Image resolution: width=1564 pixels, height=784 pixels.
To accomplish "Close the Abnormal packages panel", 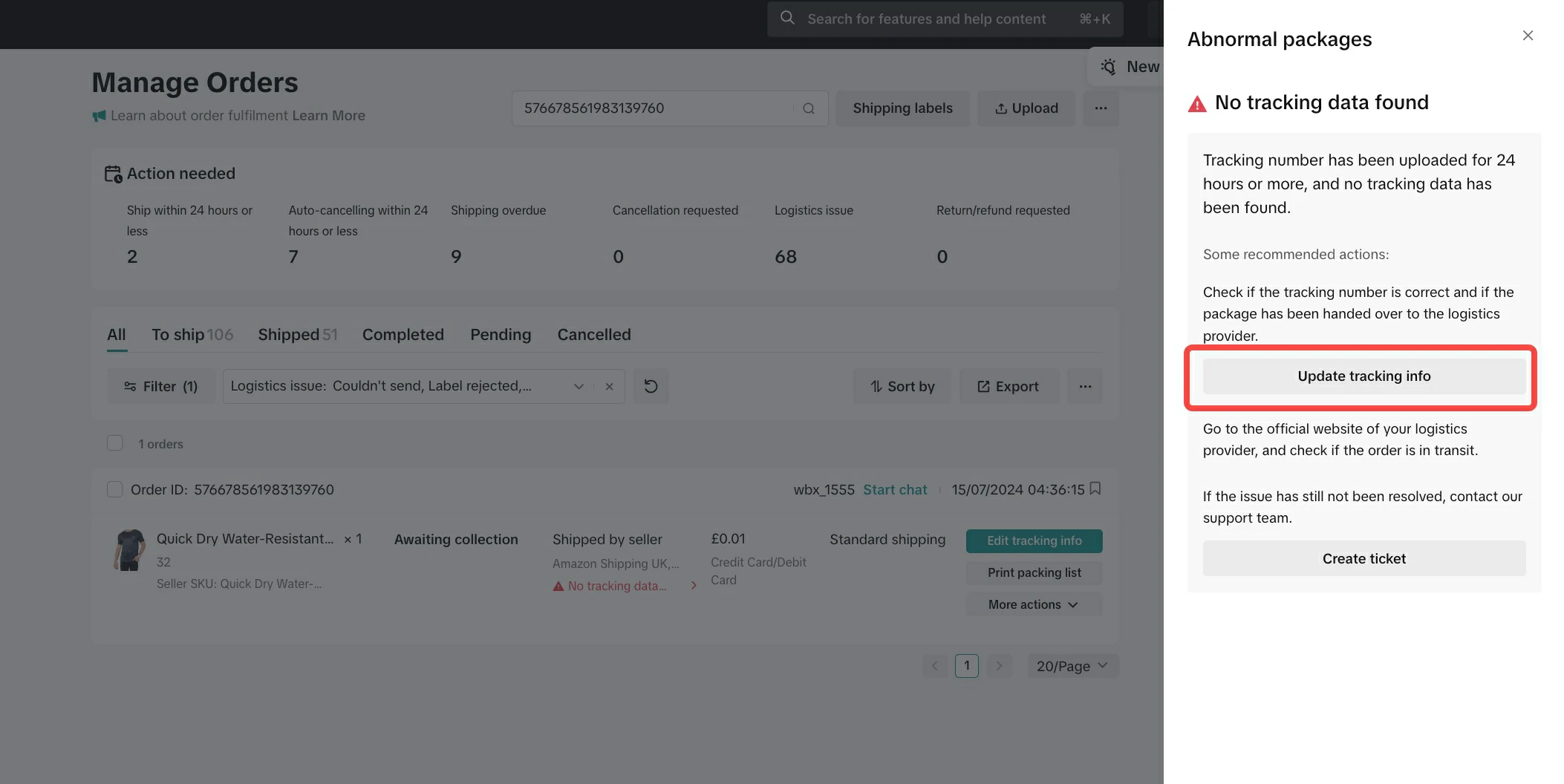I will 1528,36.
